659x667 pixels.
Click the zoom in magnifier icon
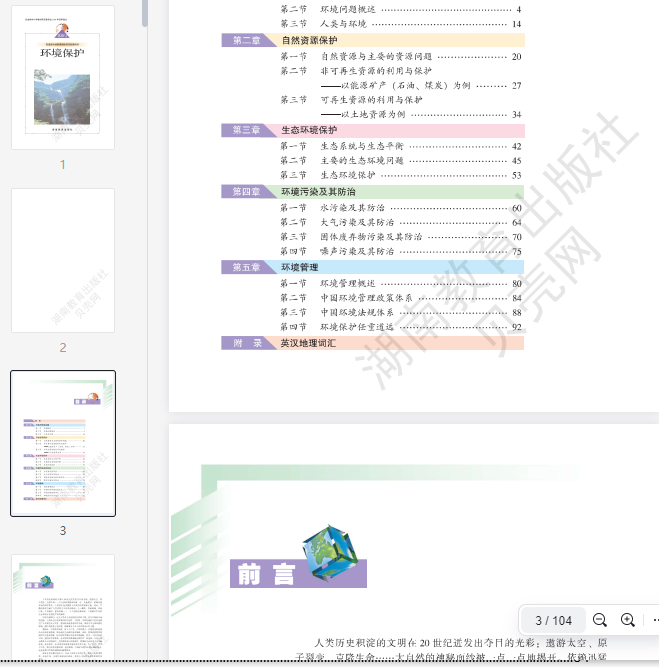click(628, 620)
